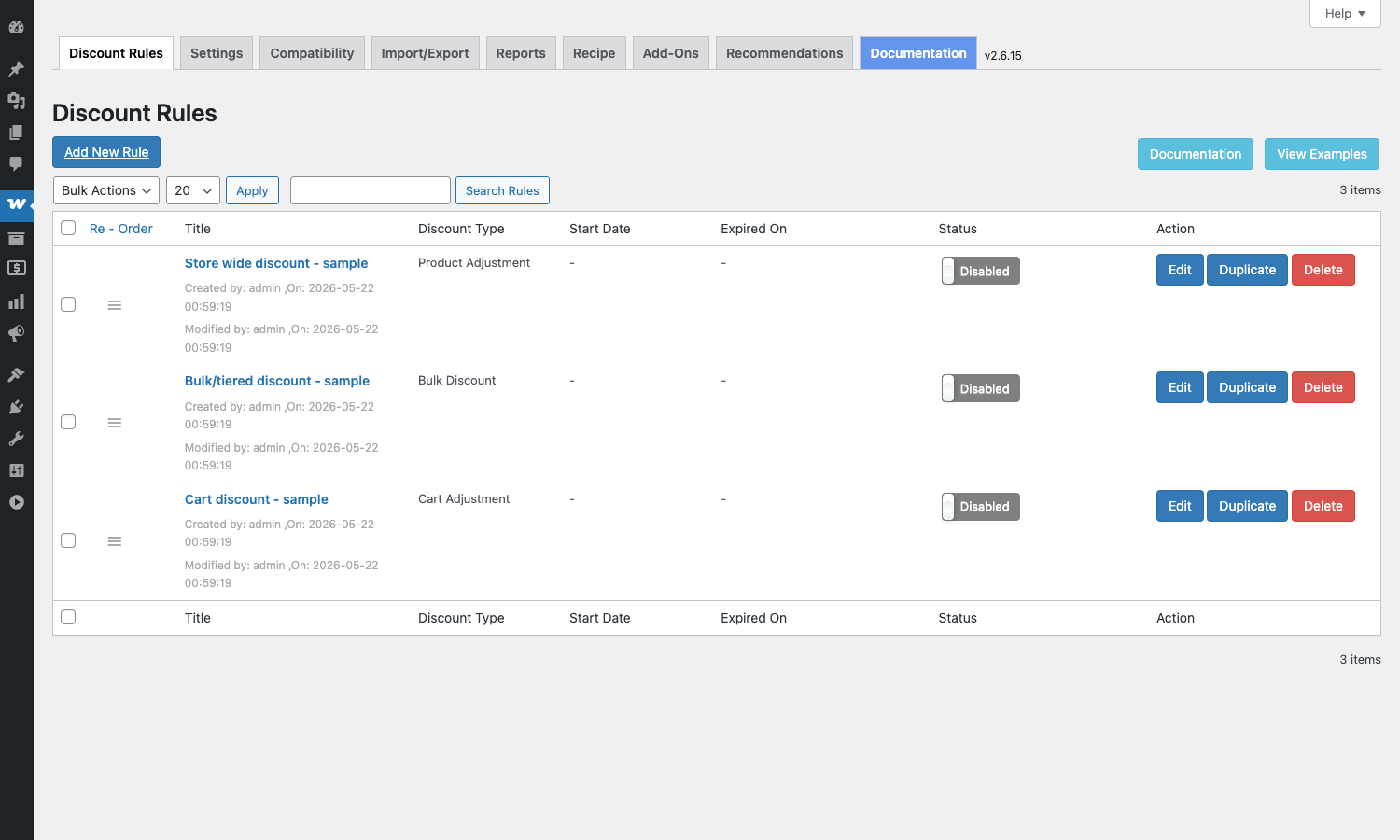
Task: Click the Re - Order header link
Action: point(121,229)
